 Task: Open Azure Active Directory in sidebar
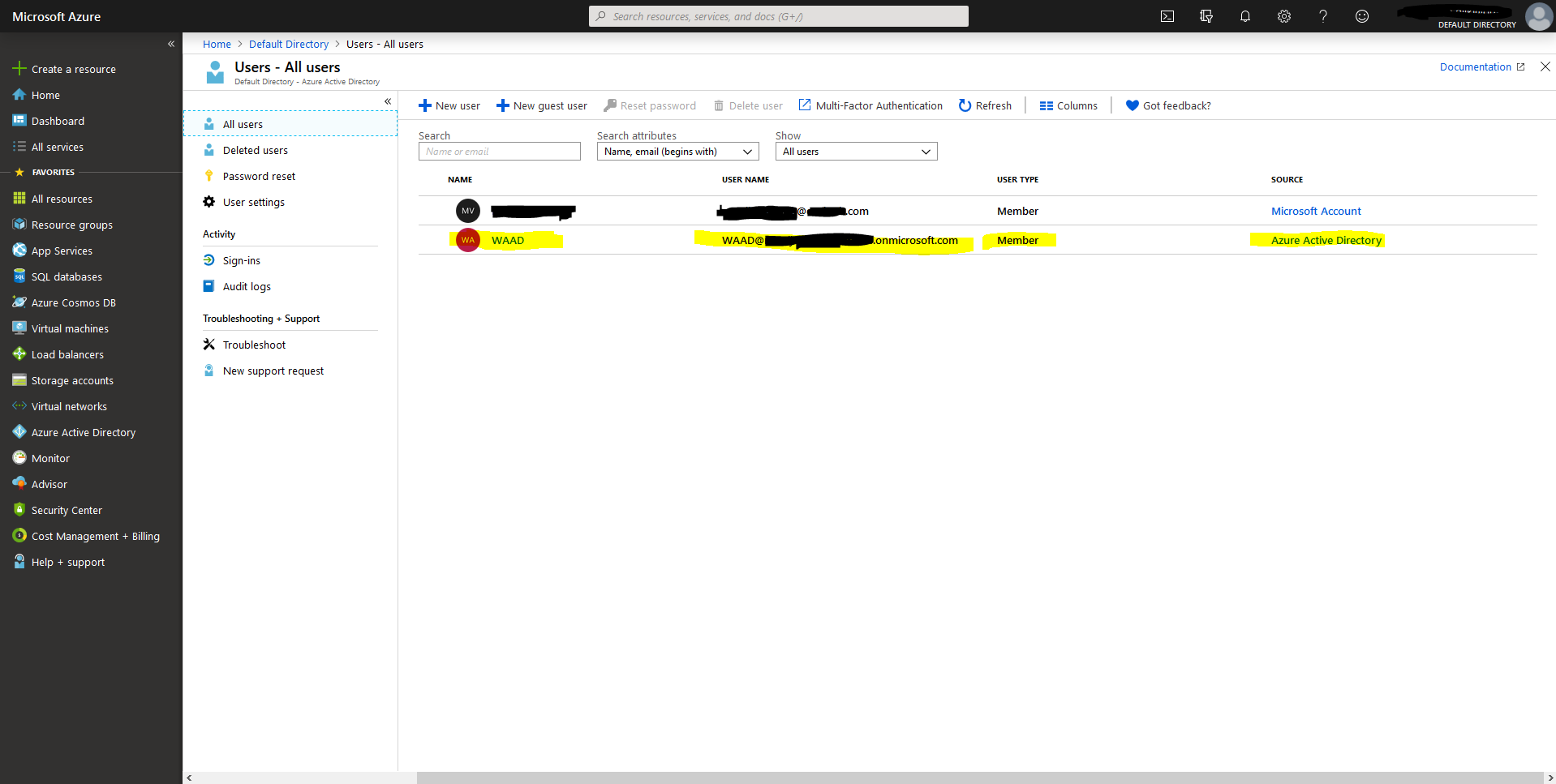click(74, 432)
